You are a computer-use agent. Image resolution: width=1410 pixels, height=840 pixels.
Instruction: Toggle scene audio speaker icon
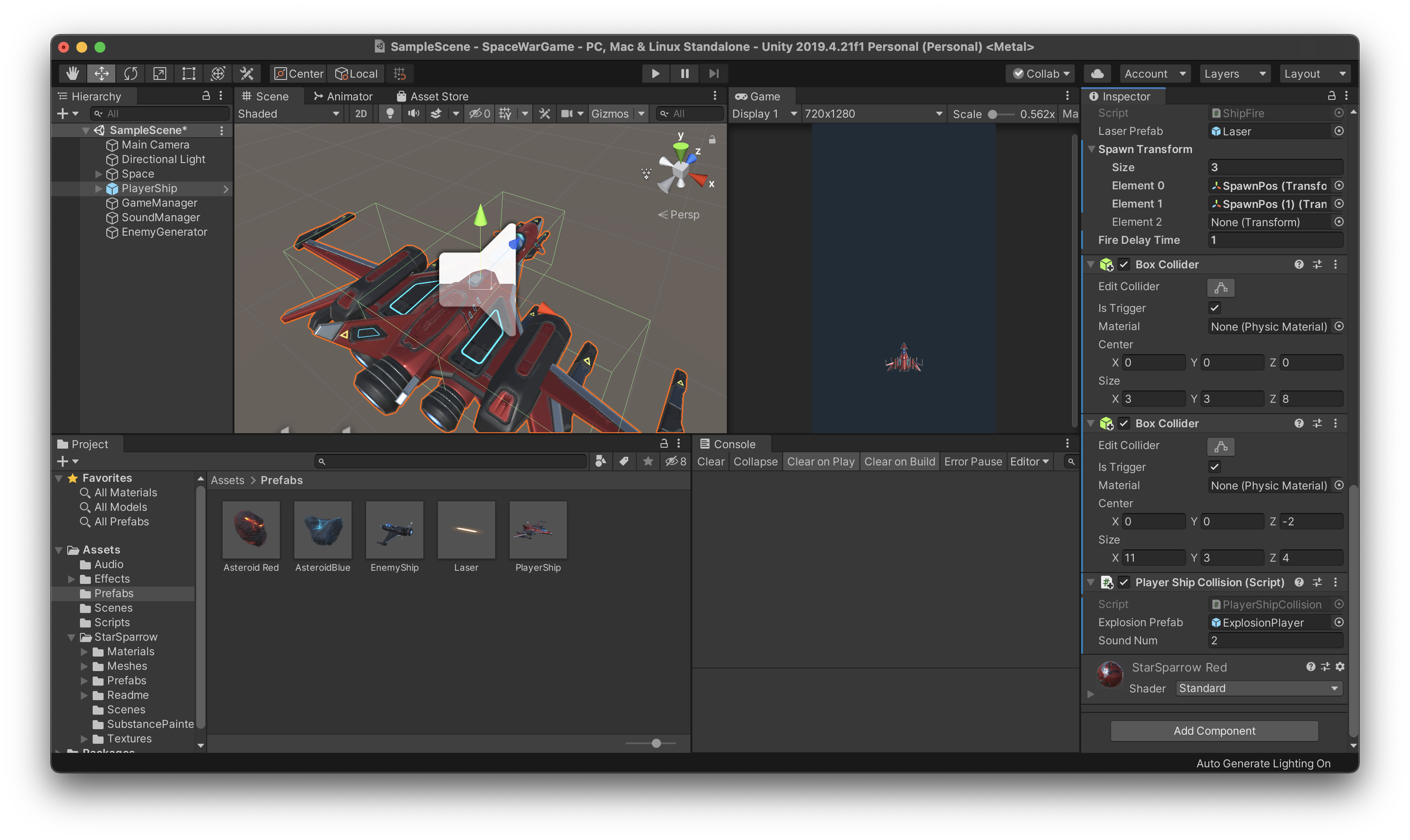pyautogui.click(x=413, y=114)
